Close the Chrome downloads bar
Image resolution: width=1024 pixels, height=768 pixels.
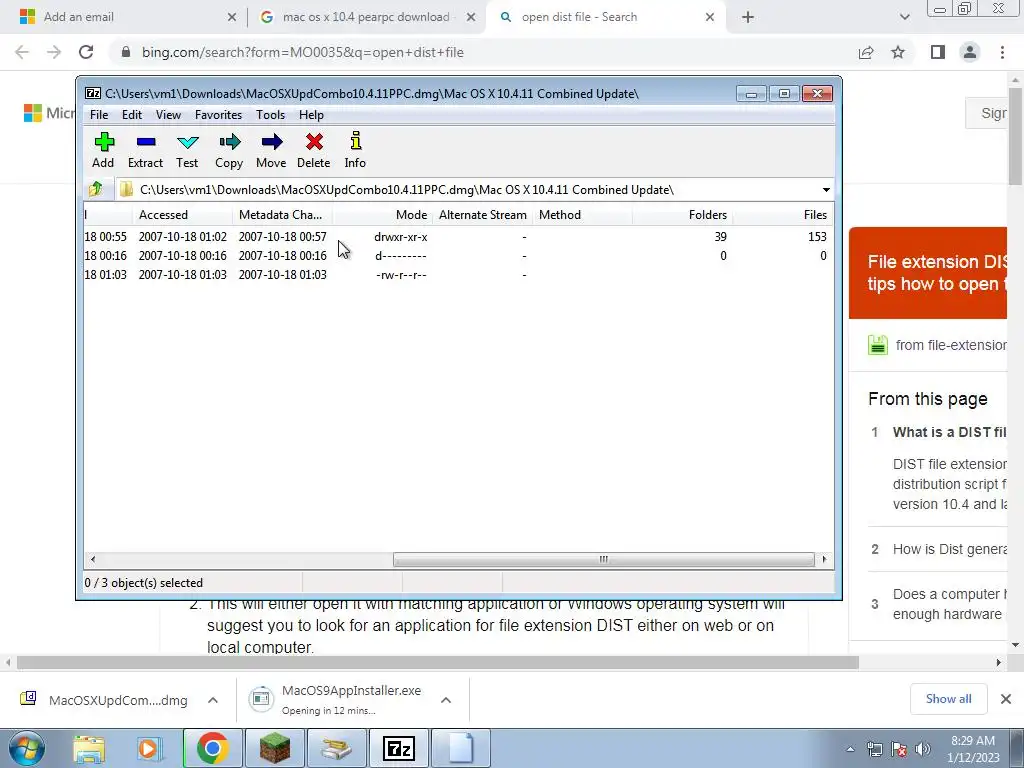(1006, 699)
